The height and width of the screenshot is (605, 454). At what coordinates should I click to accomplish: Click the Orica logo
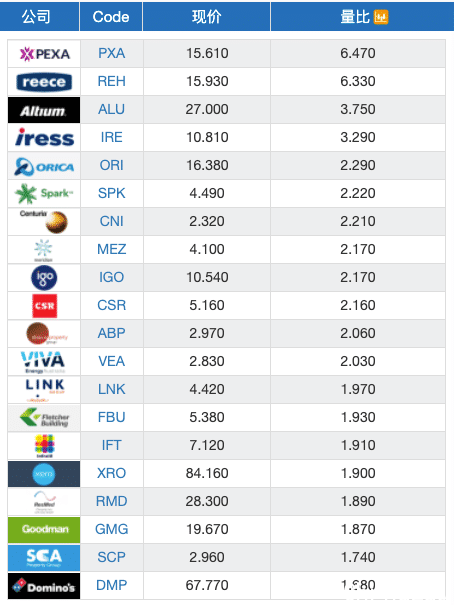pyautogui.click(x=44, y=167)
